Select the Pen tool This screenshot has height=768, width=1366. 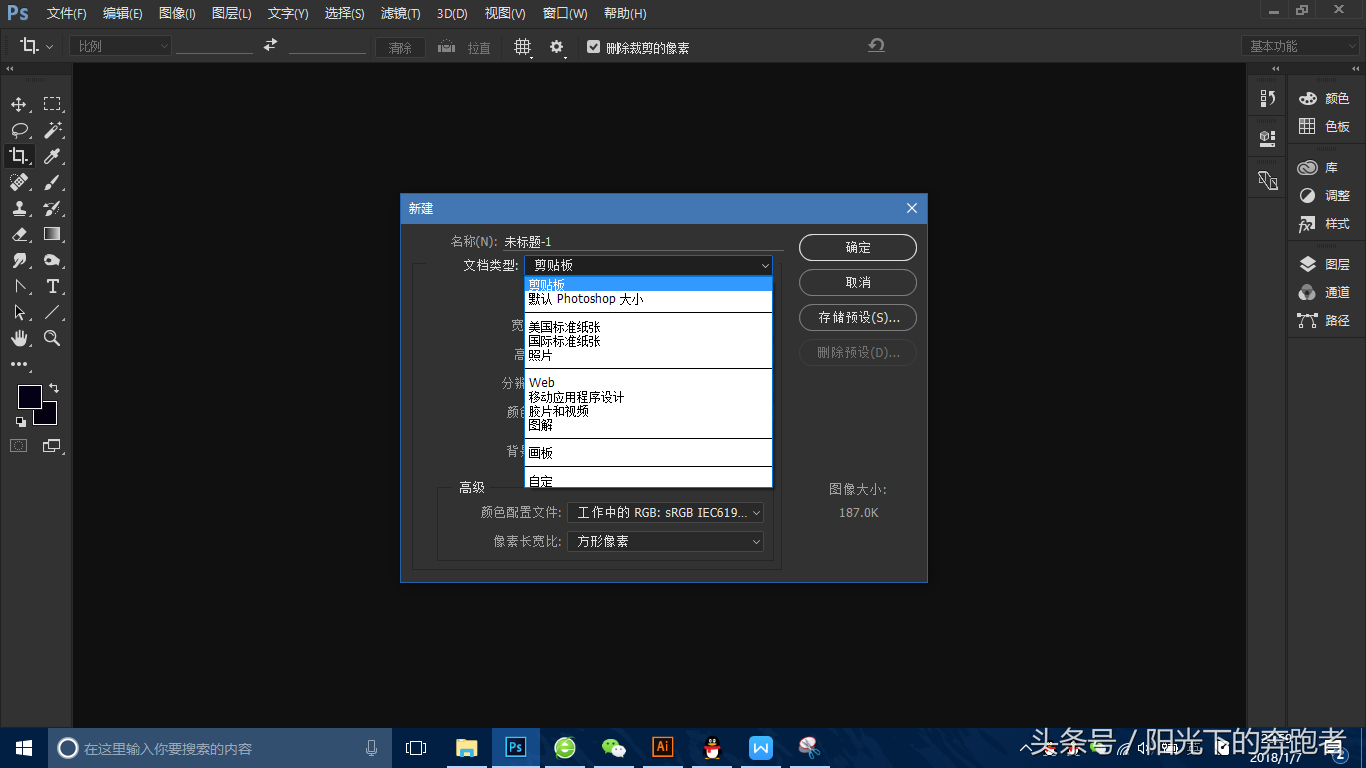pyautogui.click(x=19, y=286)
